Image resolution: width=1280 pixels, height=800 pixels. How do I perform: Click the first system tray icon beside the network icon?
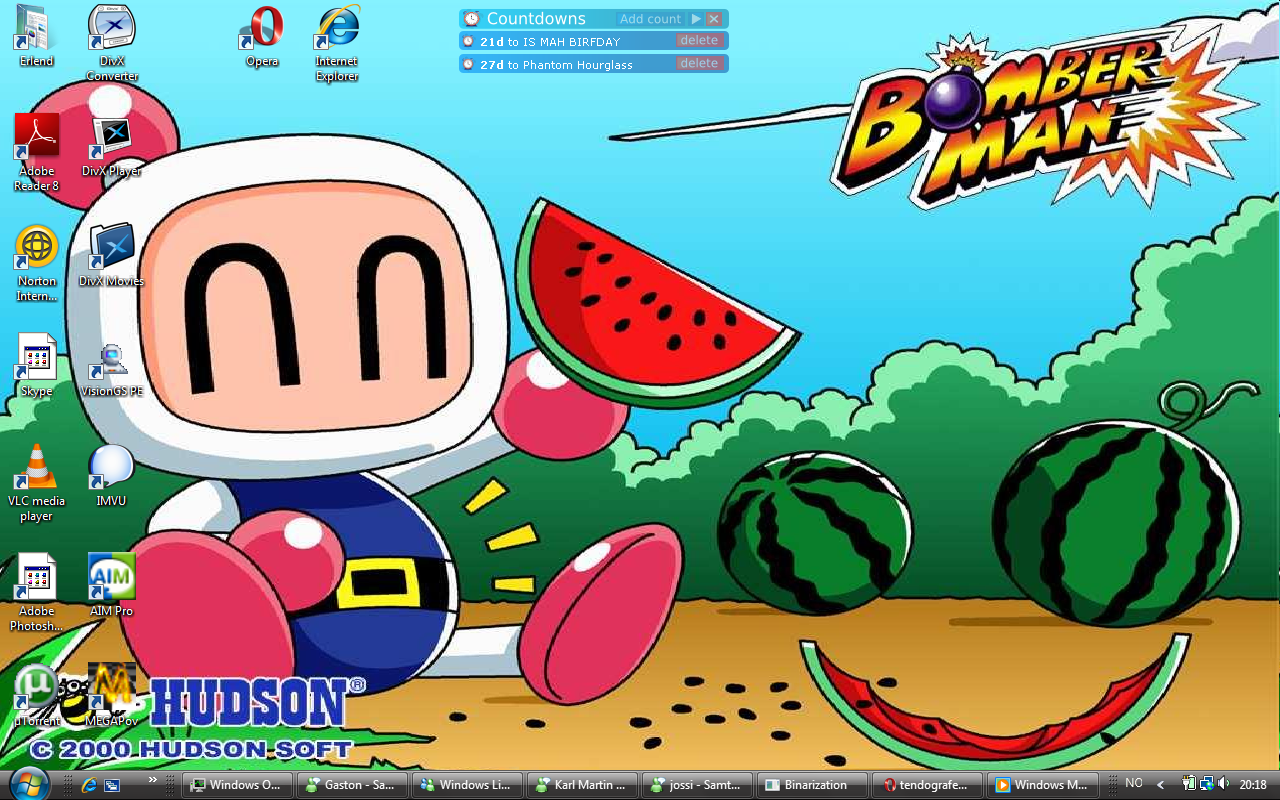[1190, 784]
